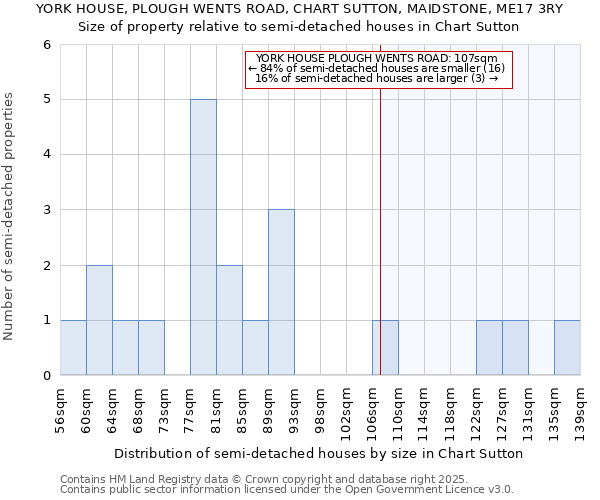Click the x-axis label 106sqm
Screen dimensions: 600x500
(x=372, y=415)
